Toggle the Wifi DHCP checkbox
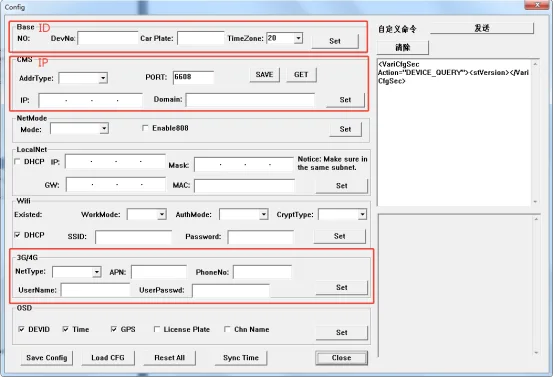Viewport: 553px width, 378px height. point(17,235)
